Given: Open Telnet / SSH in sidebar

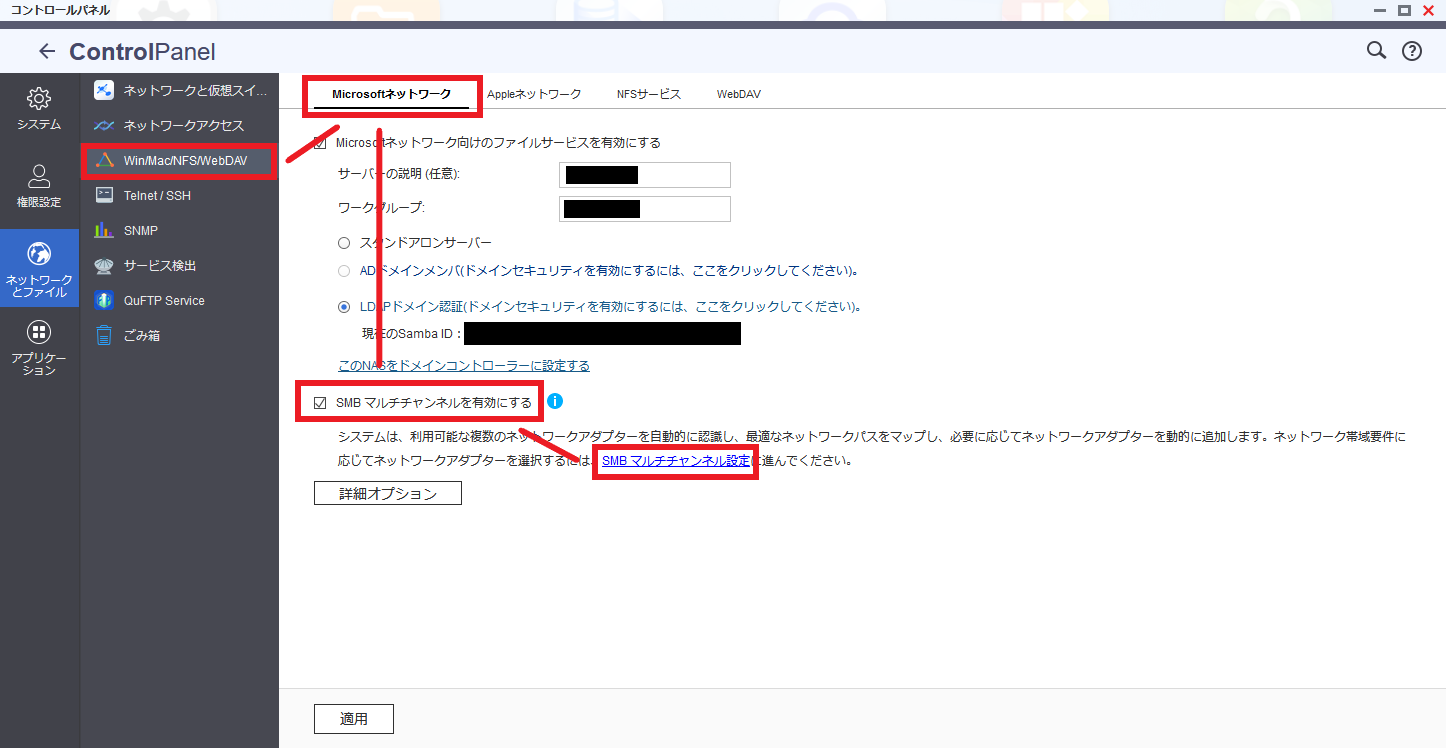Looking at the screenshot, I should pos(157,196).
